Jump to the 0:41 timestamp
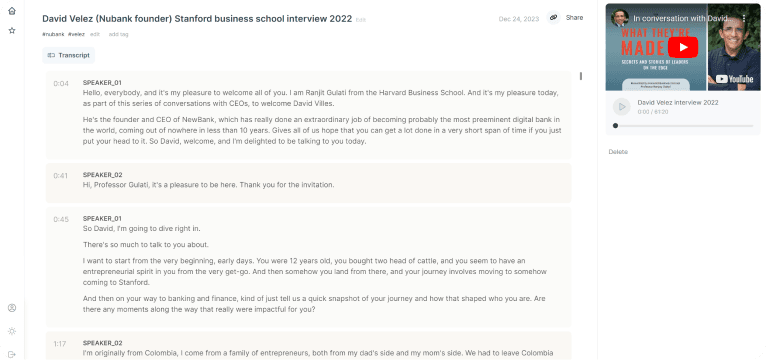Image resolution: width=766 pixels, height=360 pixels. [61, 176]
